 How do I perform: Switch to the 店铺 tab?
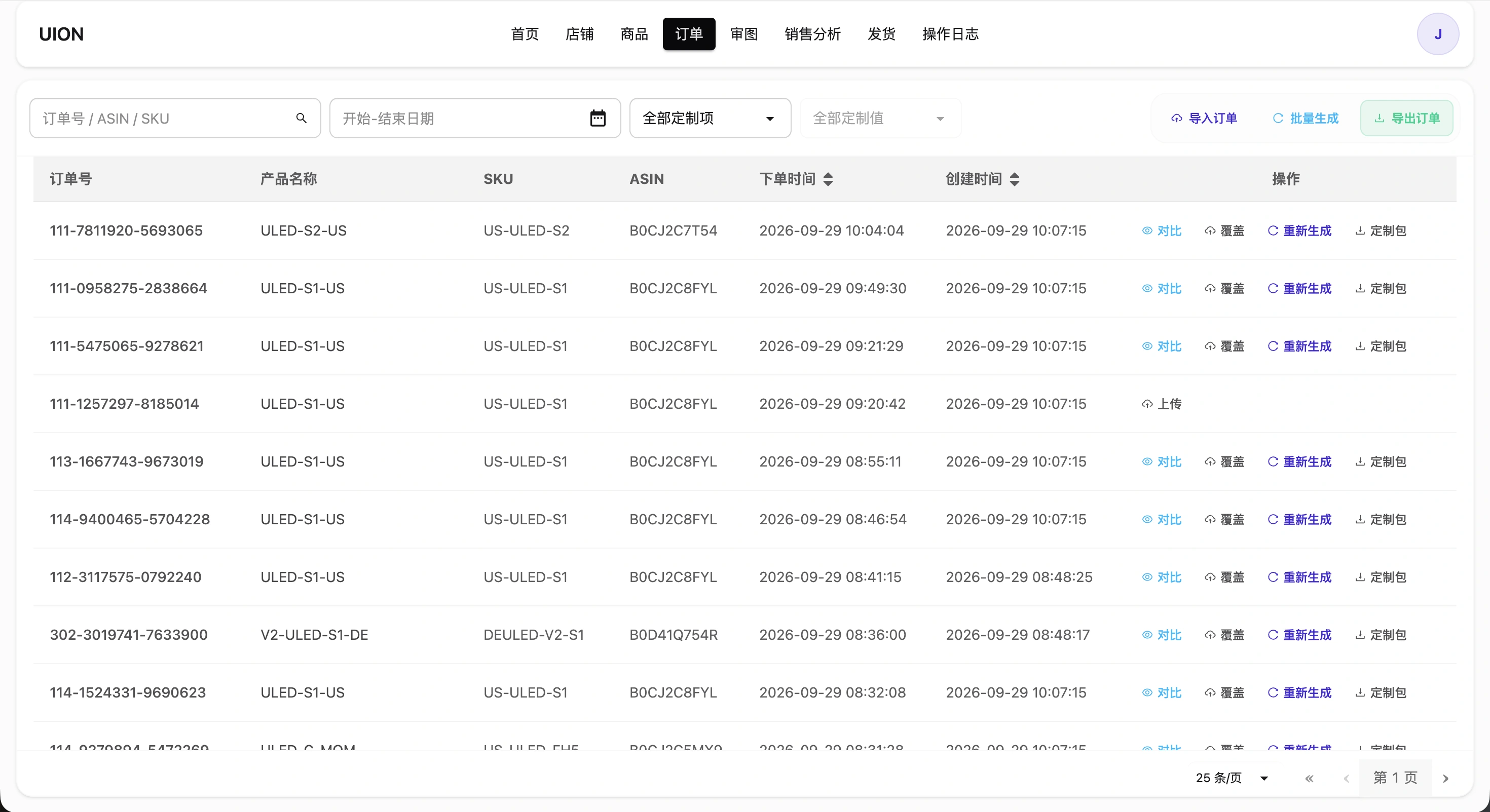(580, 34)
